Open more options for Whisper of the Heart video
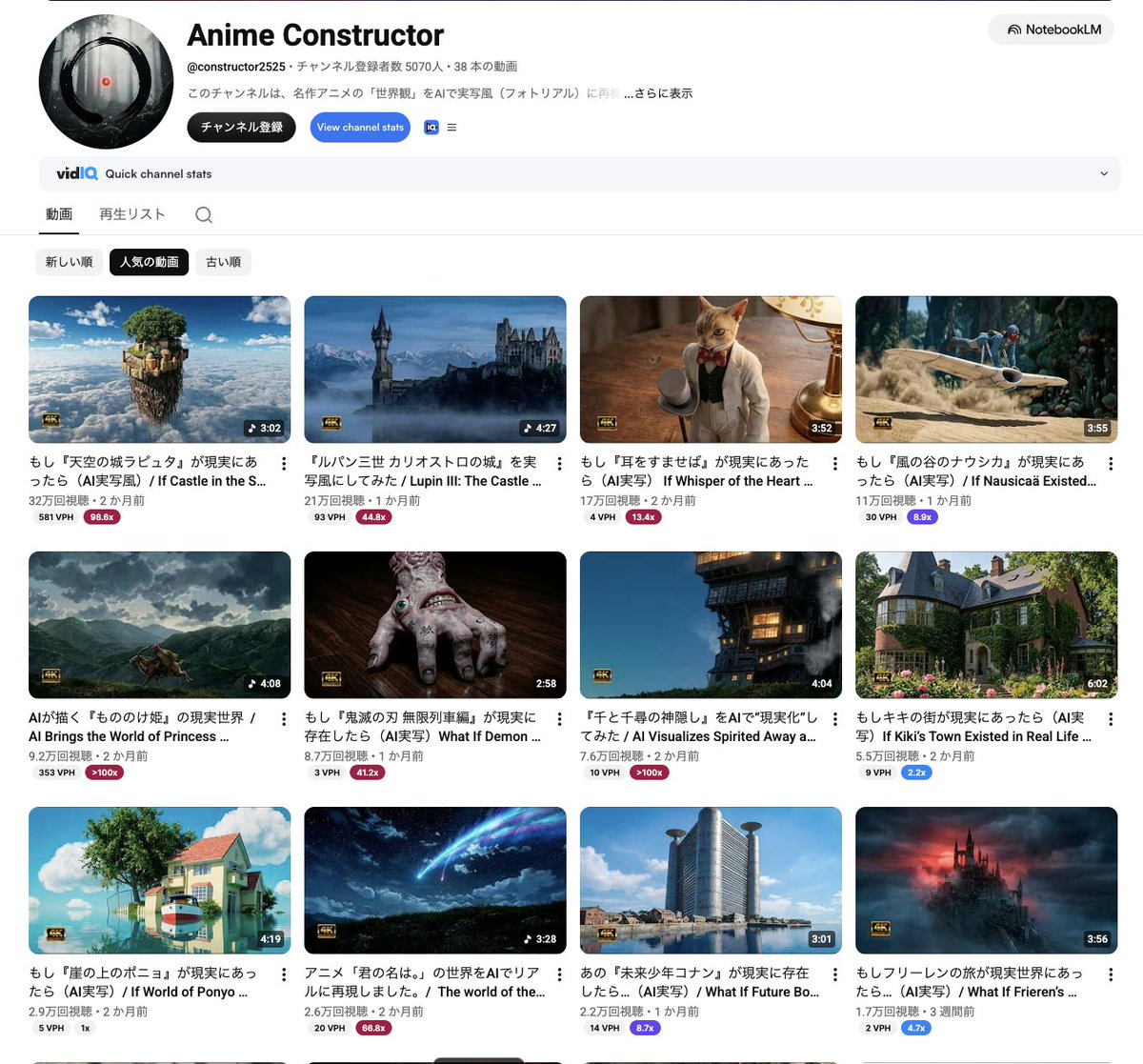The height and width of the screenshot is (1064, 1143). 835,464
